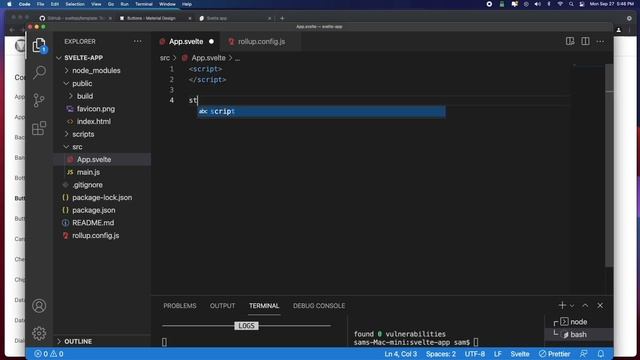This screenshot has height=360, width=640.
Task: Open new tab in browser window behind
Action: (282, 18)
